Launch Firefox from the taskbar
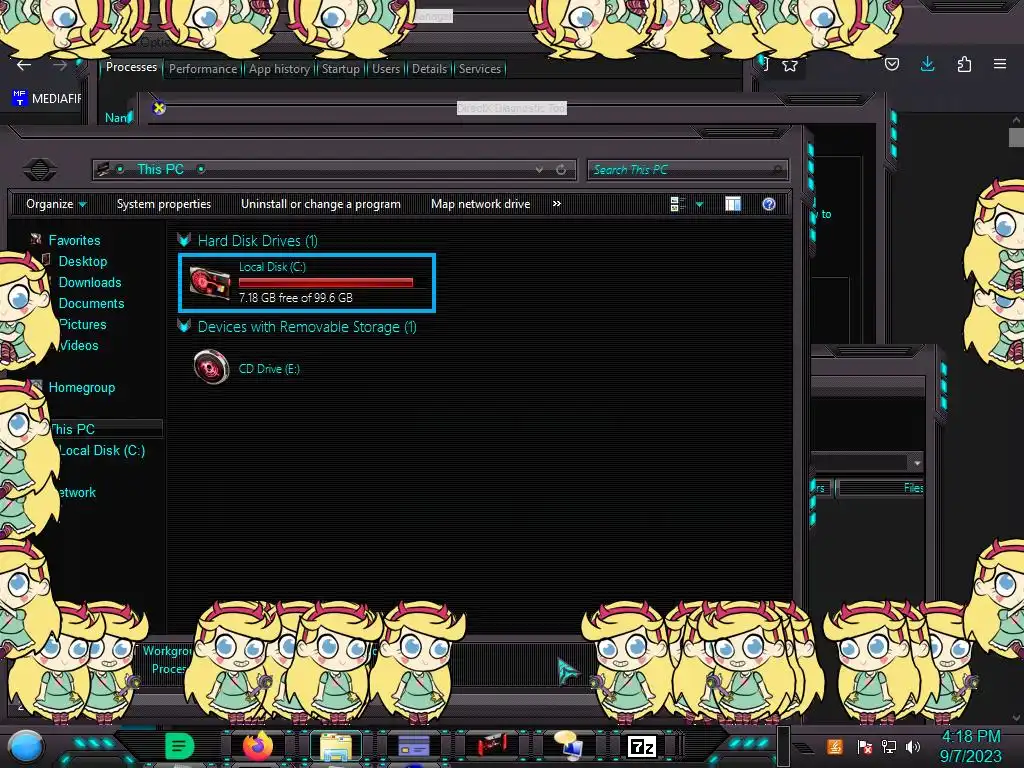The width and height of the screenshot is (1024, 768). coord(258,746)
